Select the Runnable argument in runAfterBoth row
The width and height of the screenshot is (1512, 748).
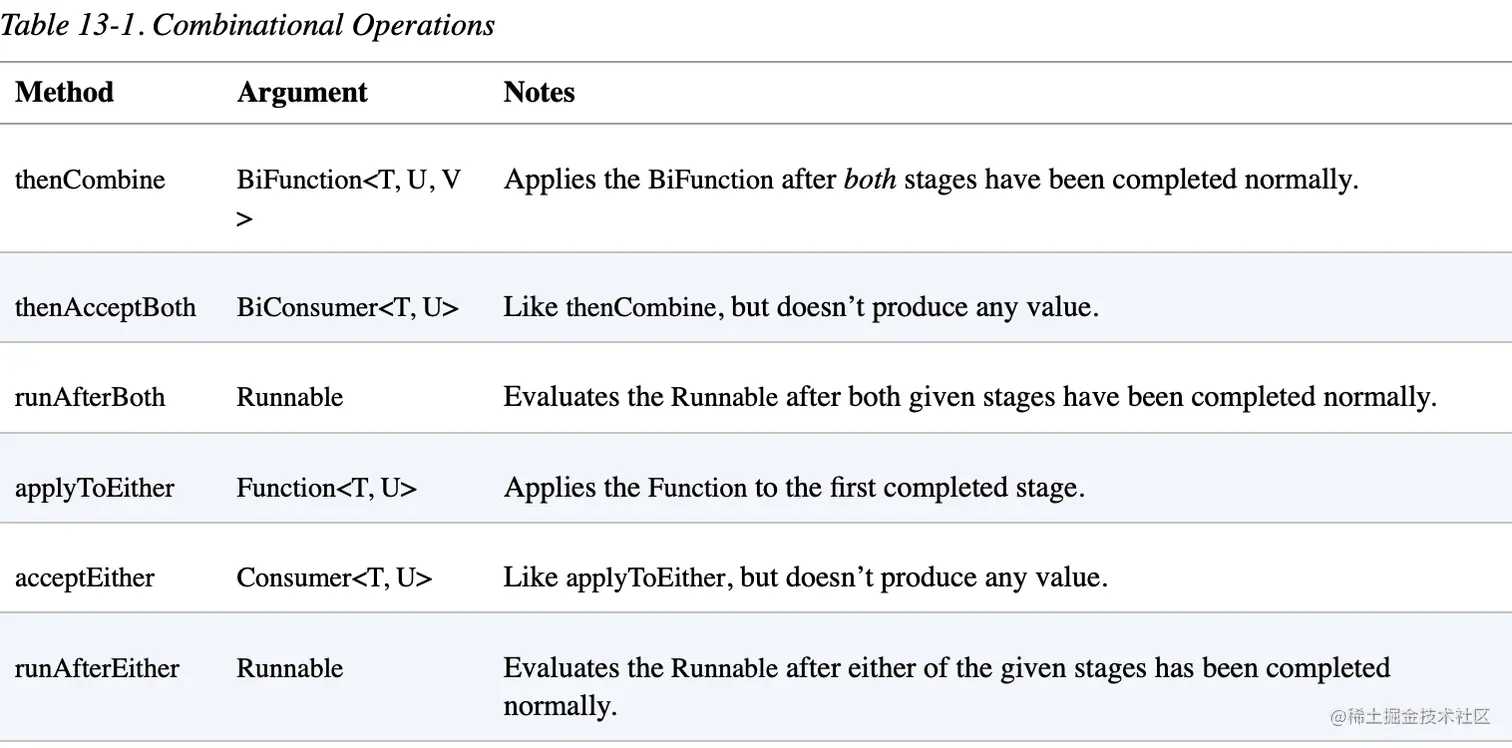point(289,397)
